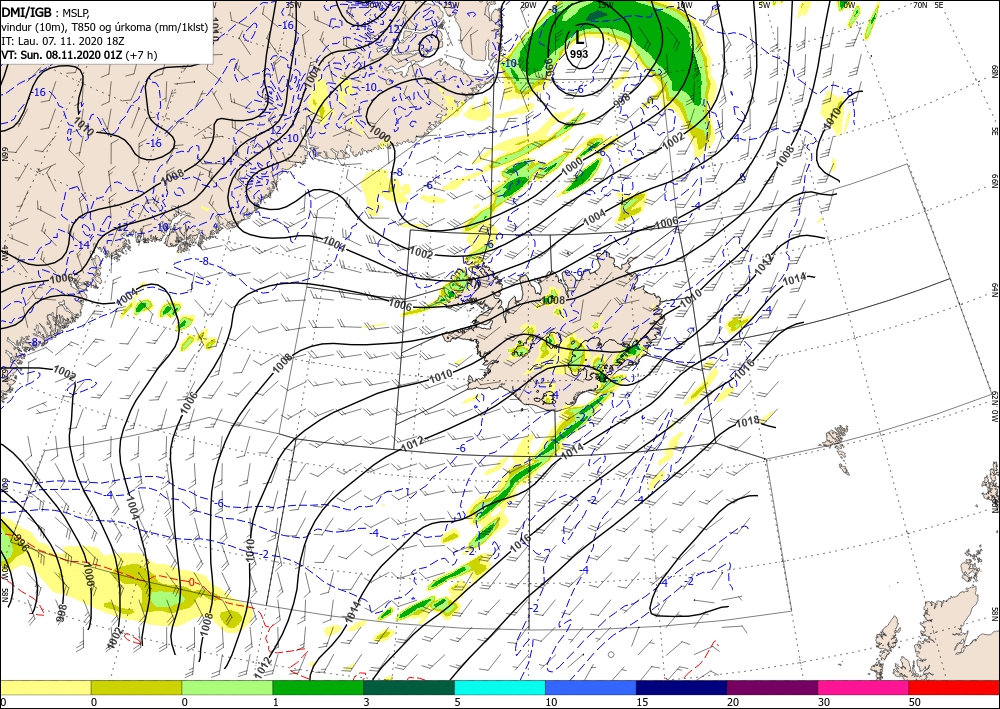The width and height of the screenshot is (1000, 709).
Task: Click legend scale value "30"
Action: (x=824, y=702)
